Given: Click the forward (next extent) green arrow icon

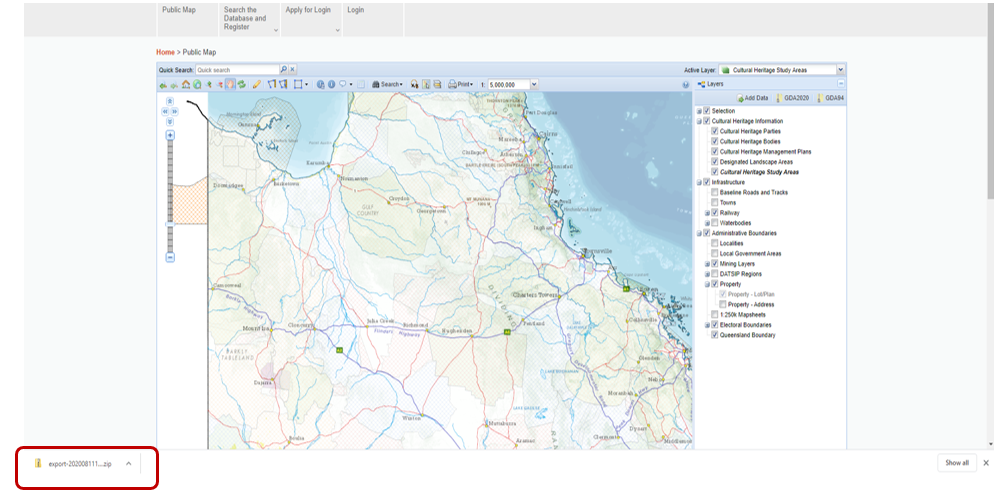Looking at the screenshot, I should [174, 84].
